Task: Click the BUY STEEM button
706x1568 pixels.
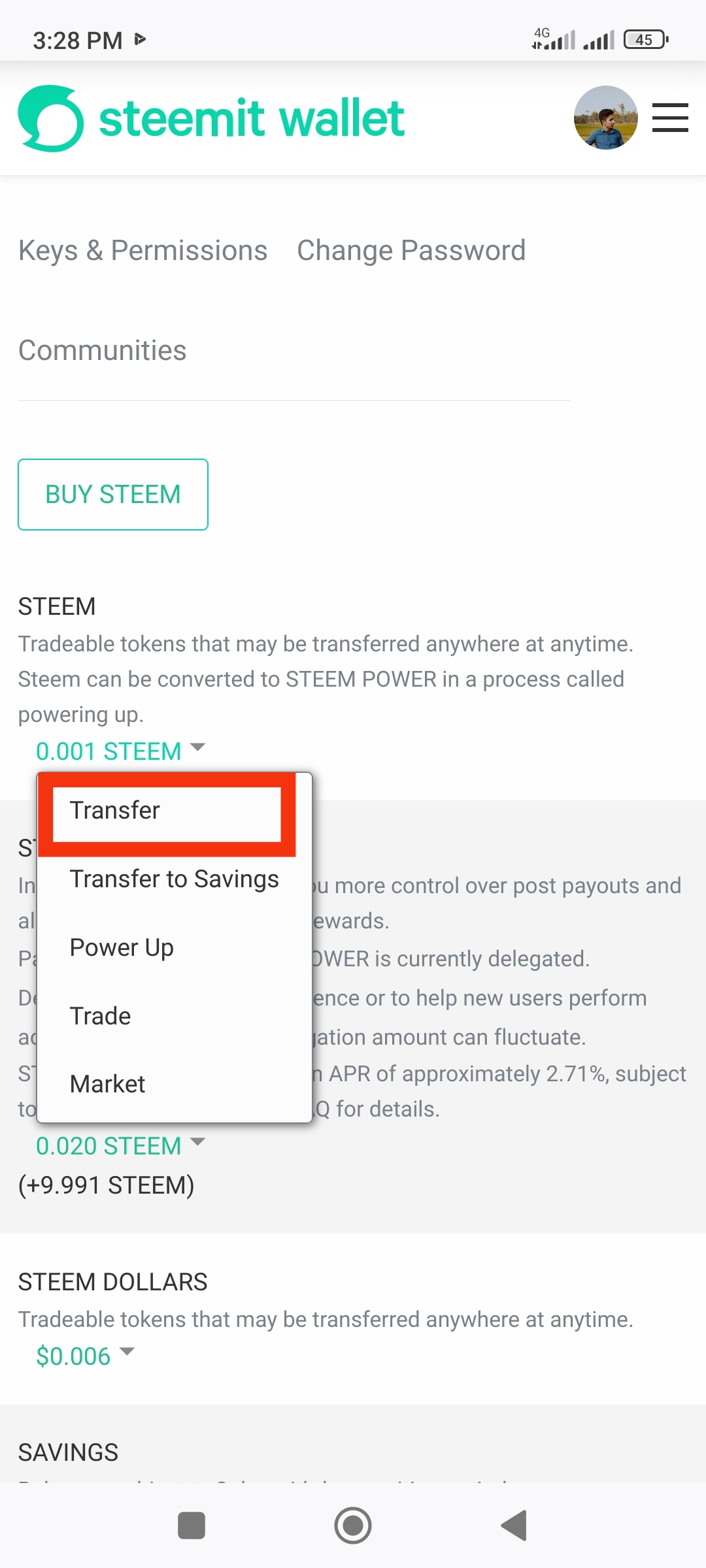Action: pyautogui.click(x=113, y=495)
